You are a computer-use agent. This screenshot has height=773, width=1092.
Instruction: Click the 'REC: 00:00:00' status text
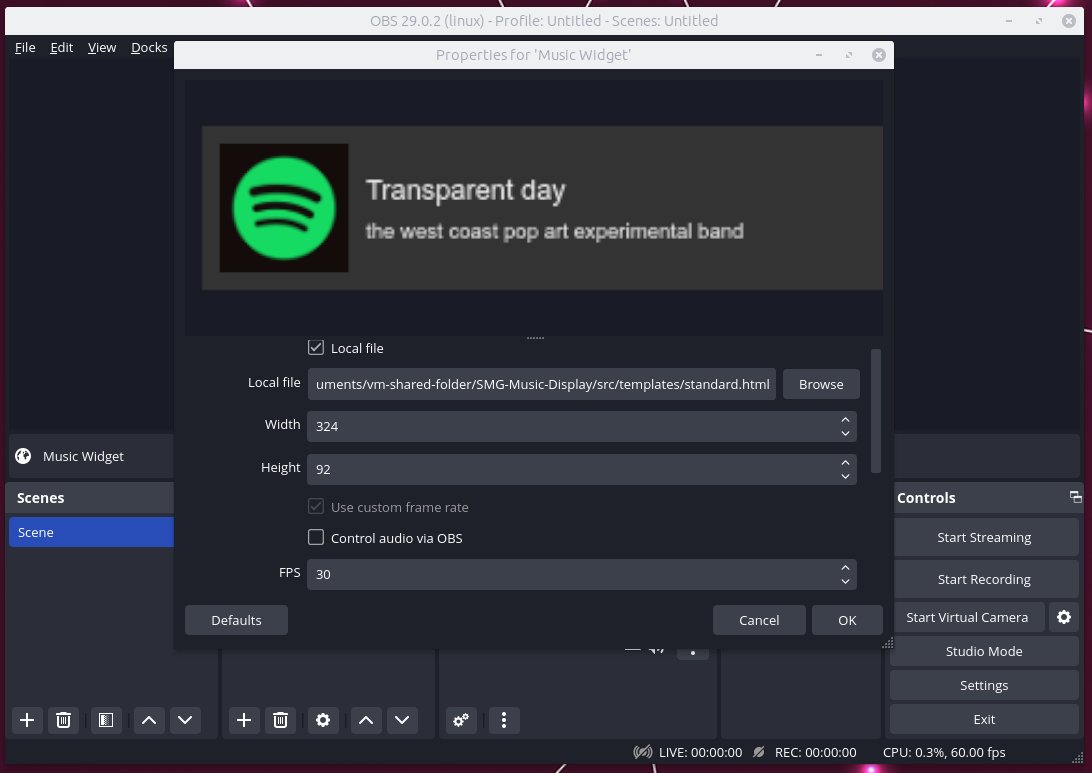tap(816, 752)
